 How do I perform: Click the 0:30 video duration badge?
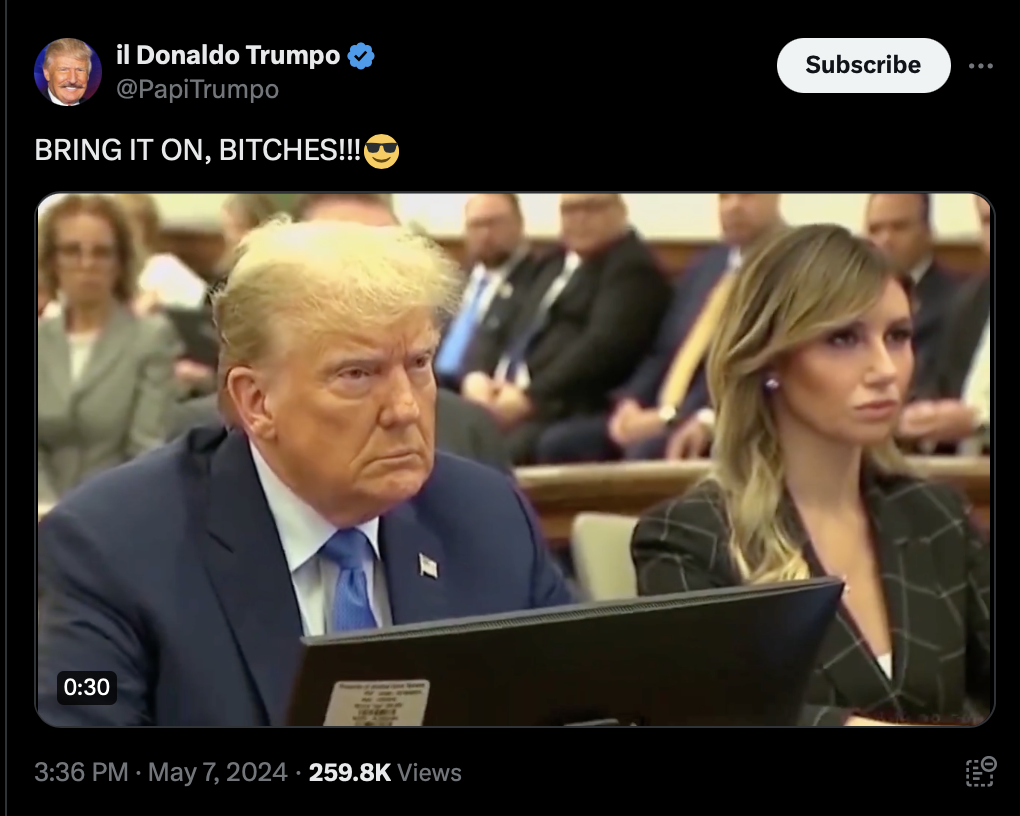(x=87, y=687)
